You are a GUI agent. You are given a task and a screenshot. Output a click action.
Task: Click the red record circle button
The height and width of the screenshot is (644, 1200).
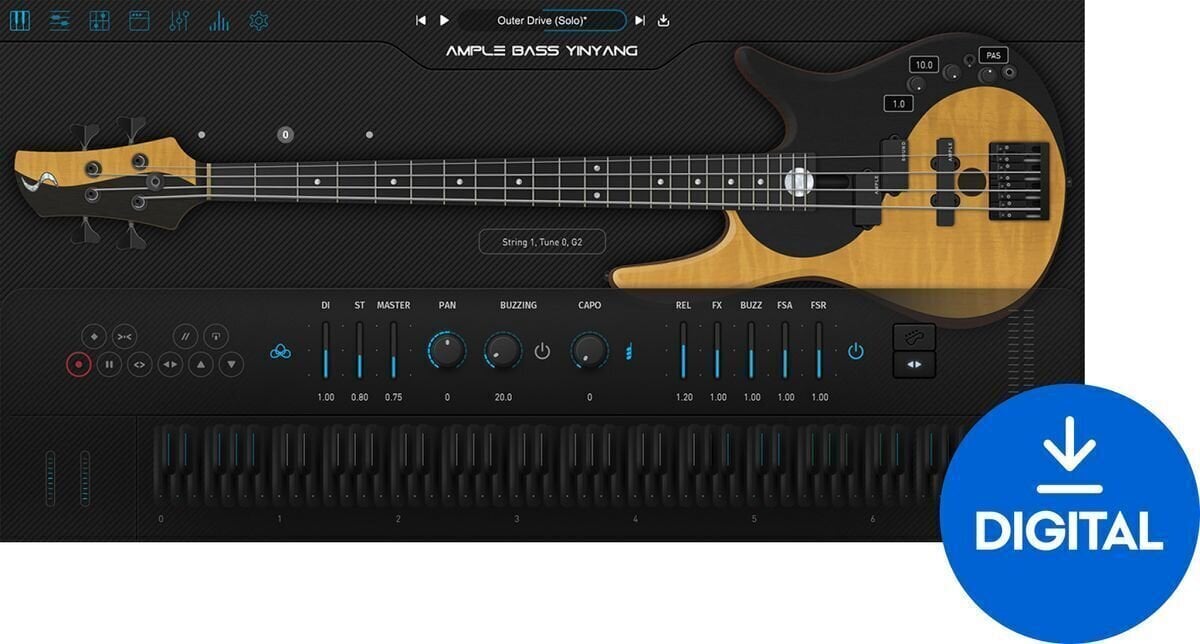79,364
